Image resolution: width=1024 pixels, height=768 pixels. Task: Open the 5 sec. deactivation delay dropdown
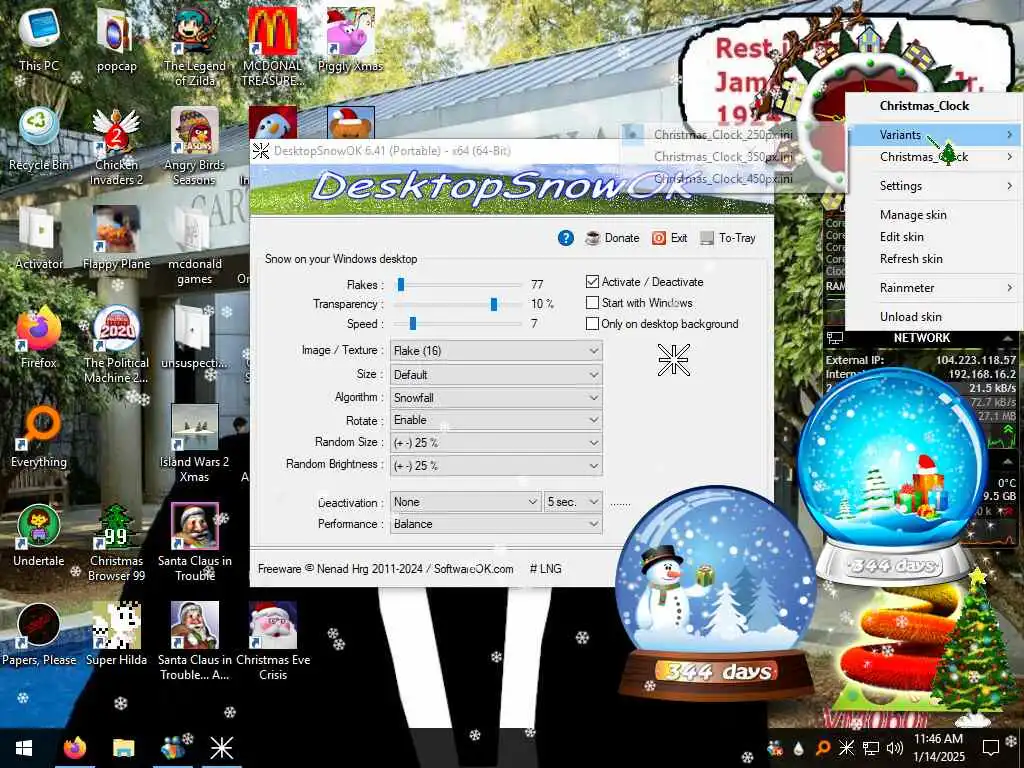[573, 502]
